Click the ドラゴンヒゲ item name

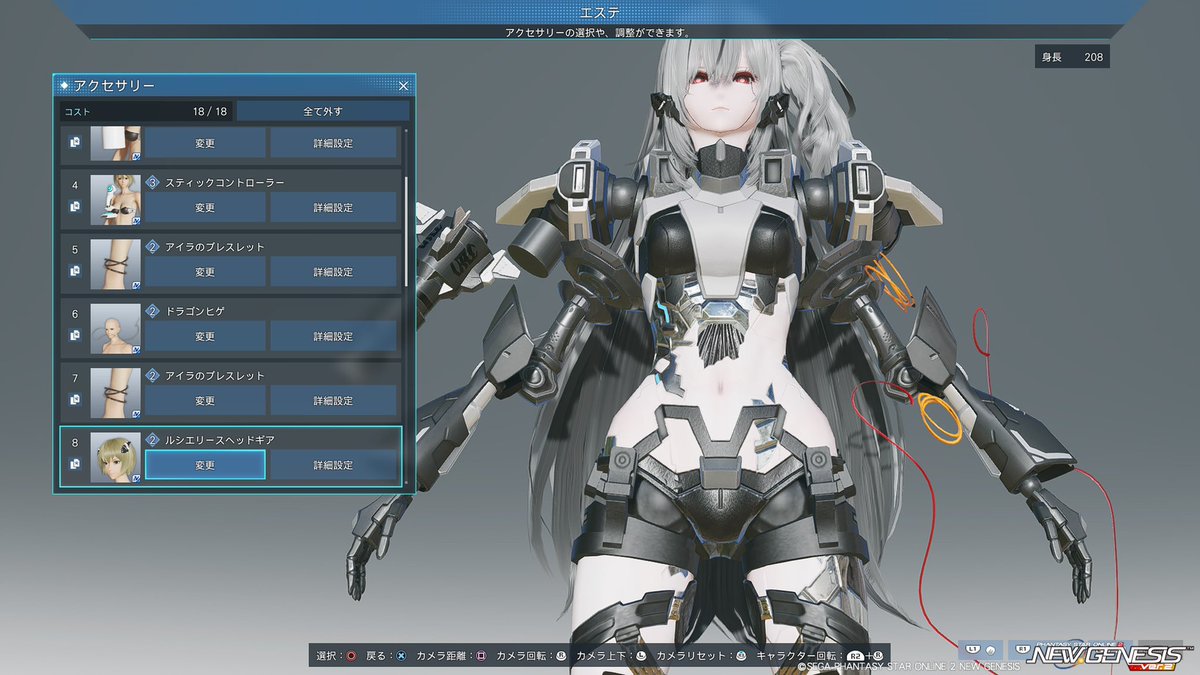pos(195,311)
